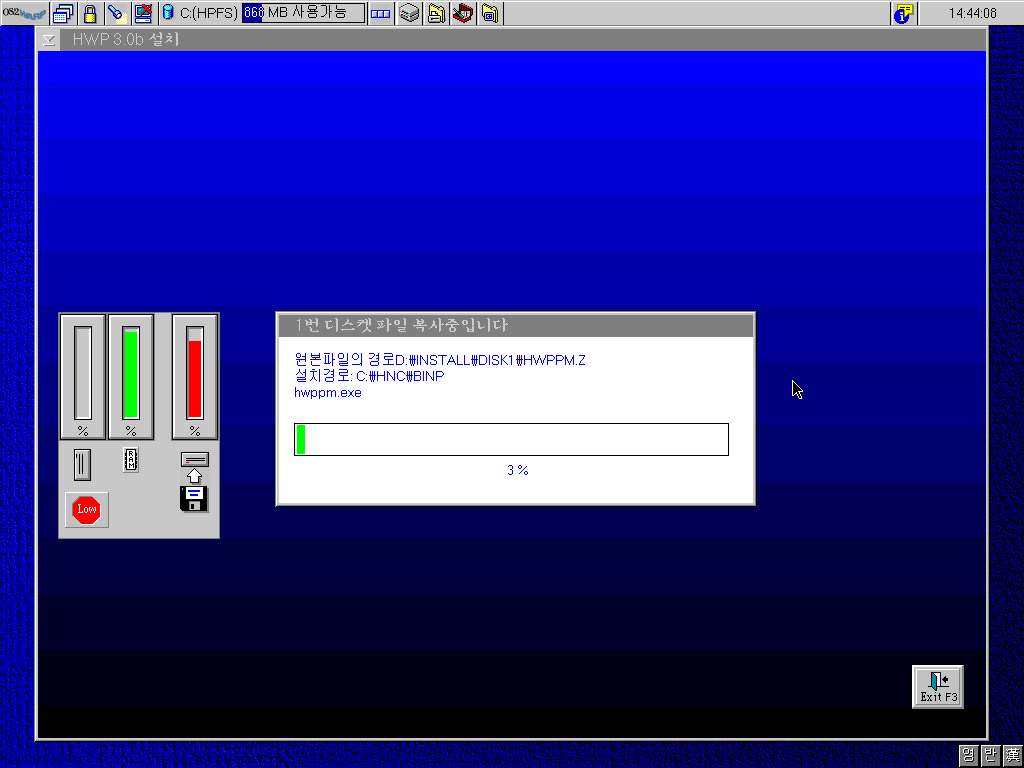Click the 3 % progress label
Viewport: 1024px width, 768px height.
tap(518, 470)
